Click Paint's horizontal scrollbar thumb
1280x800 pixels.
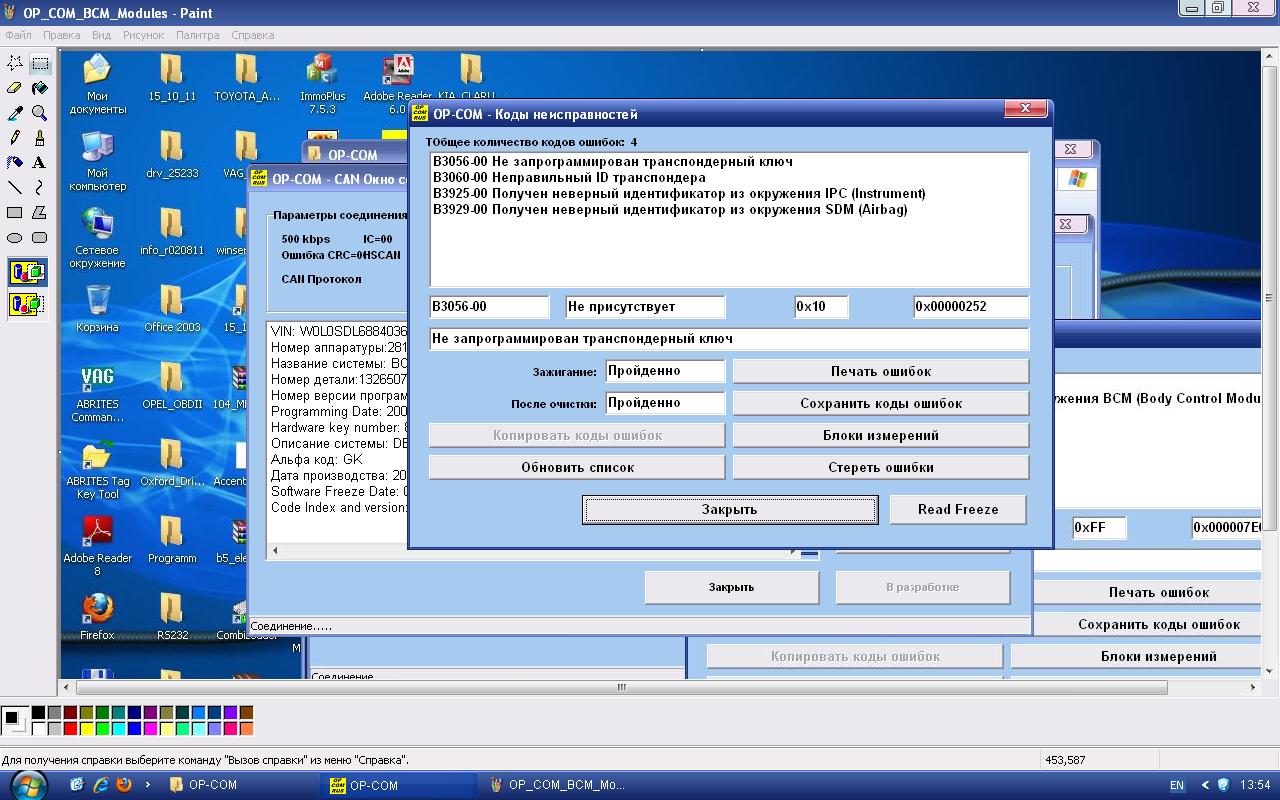[x=621, y=687]
